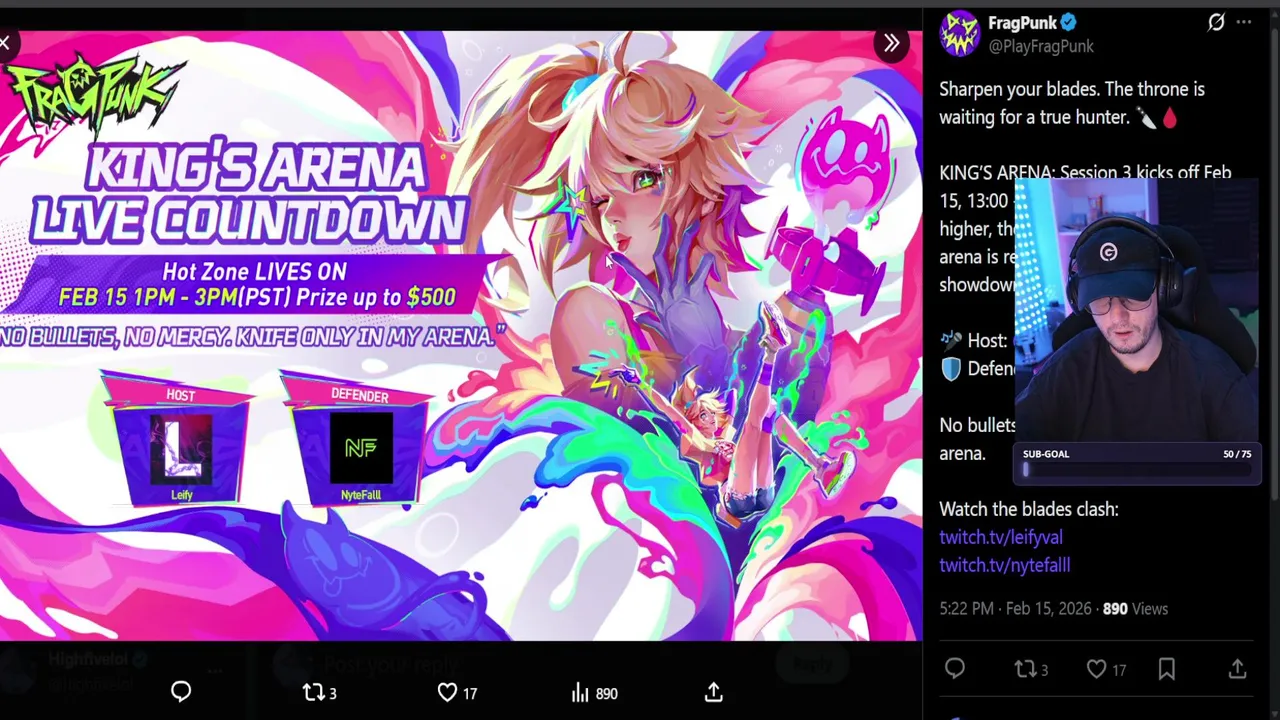This screenshot has height=720, width=1280.
Task: Open the twitch.tv/leifyval link
Action: (x=1001, y=537)
